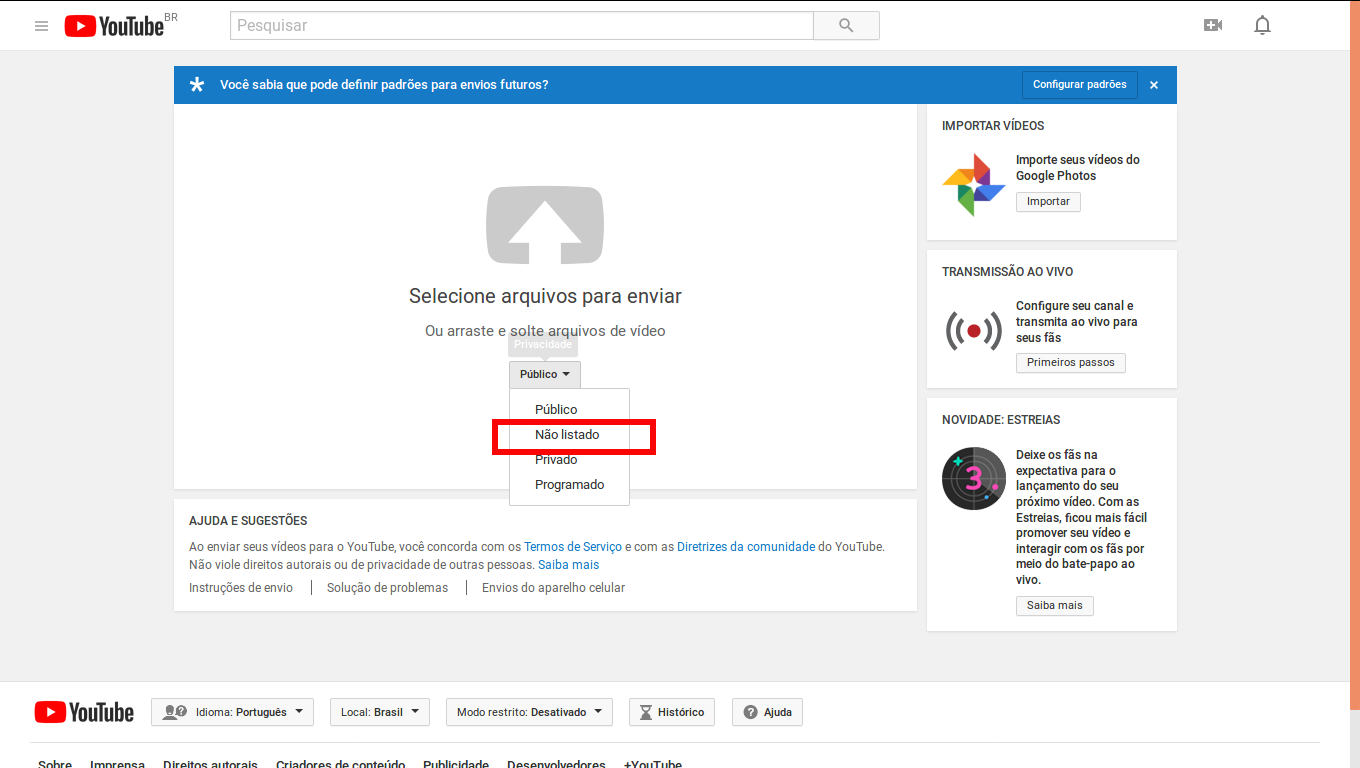
Task: Click the star icon in blue banner
Action: pyautogui.click(x=197, y=85)
